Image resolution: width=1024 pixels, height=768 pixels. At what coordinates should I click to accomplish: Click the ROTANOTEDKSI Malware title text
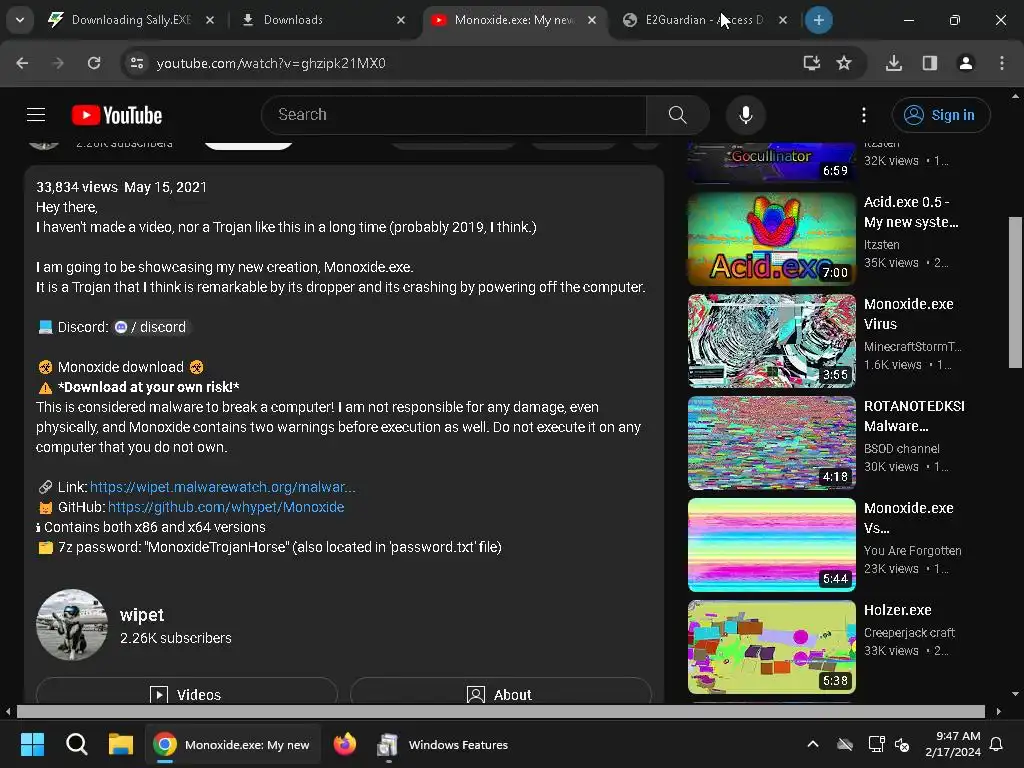(x=914, y=416)
